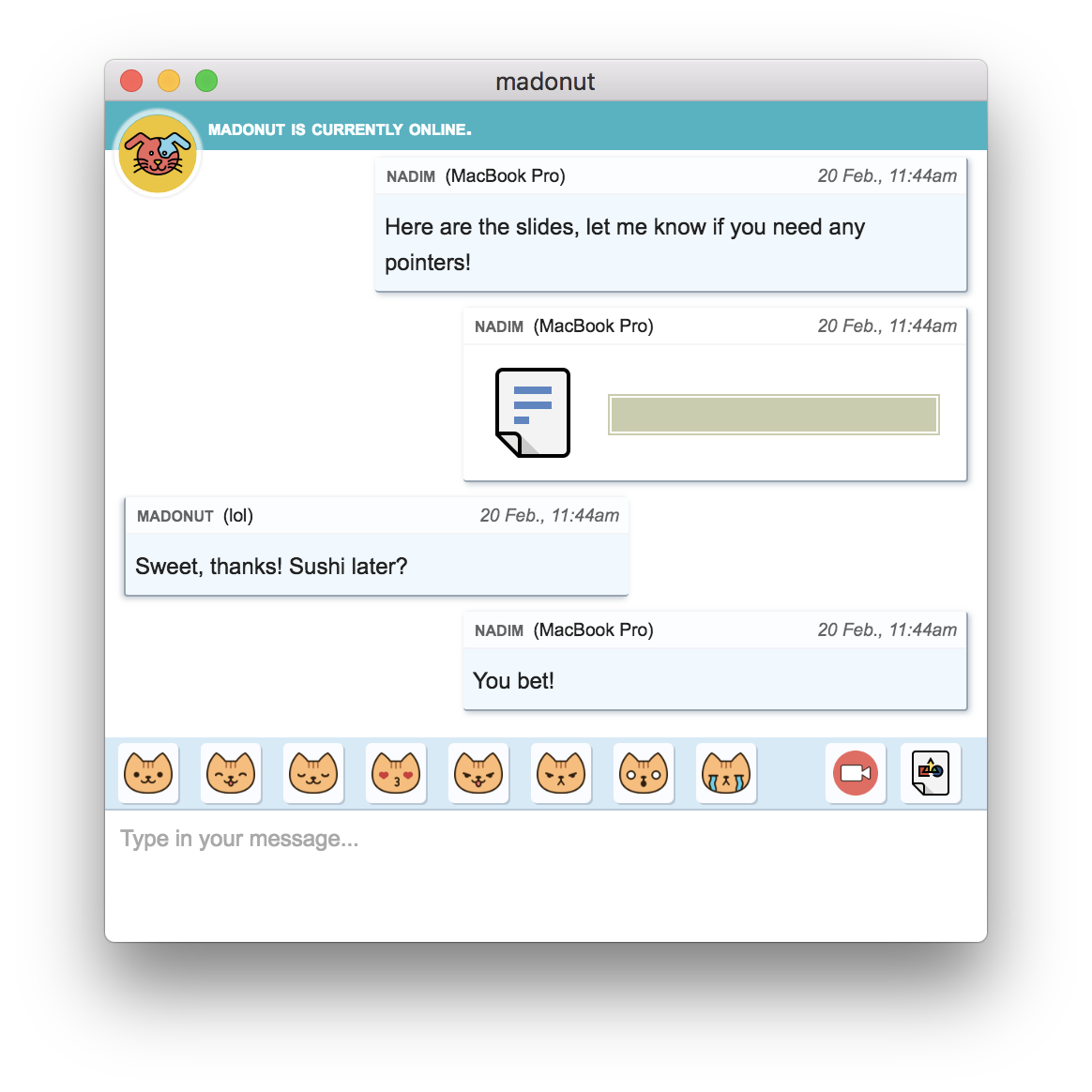Focus the 'Type in your message...' field
The height and width of the screenshot is (1092, 1092).
coord(546,874)
